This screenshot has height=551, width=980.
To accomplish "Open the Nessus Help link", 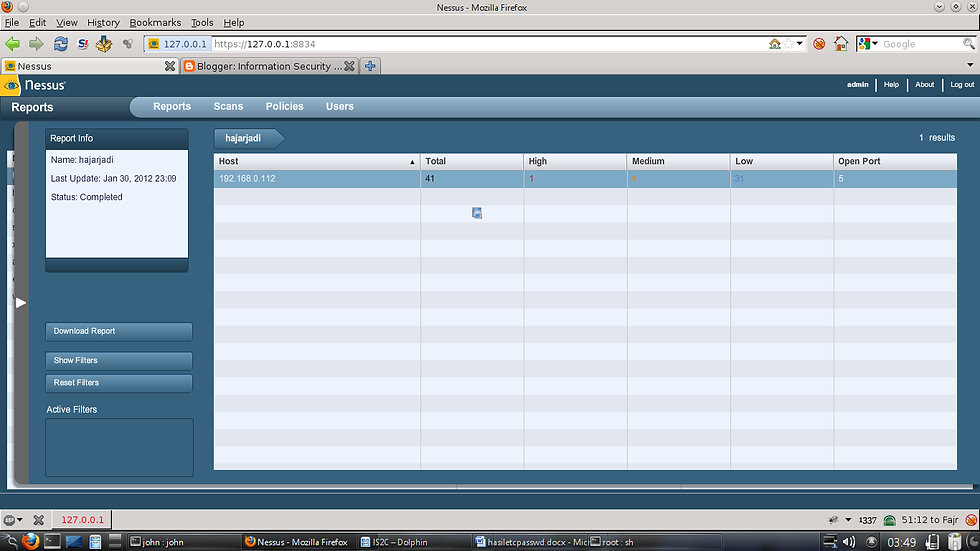I will tap(891, 84).
